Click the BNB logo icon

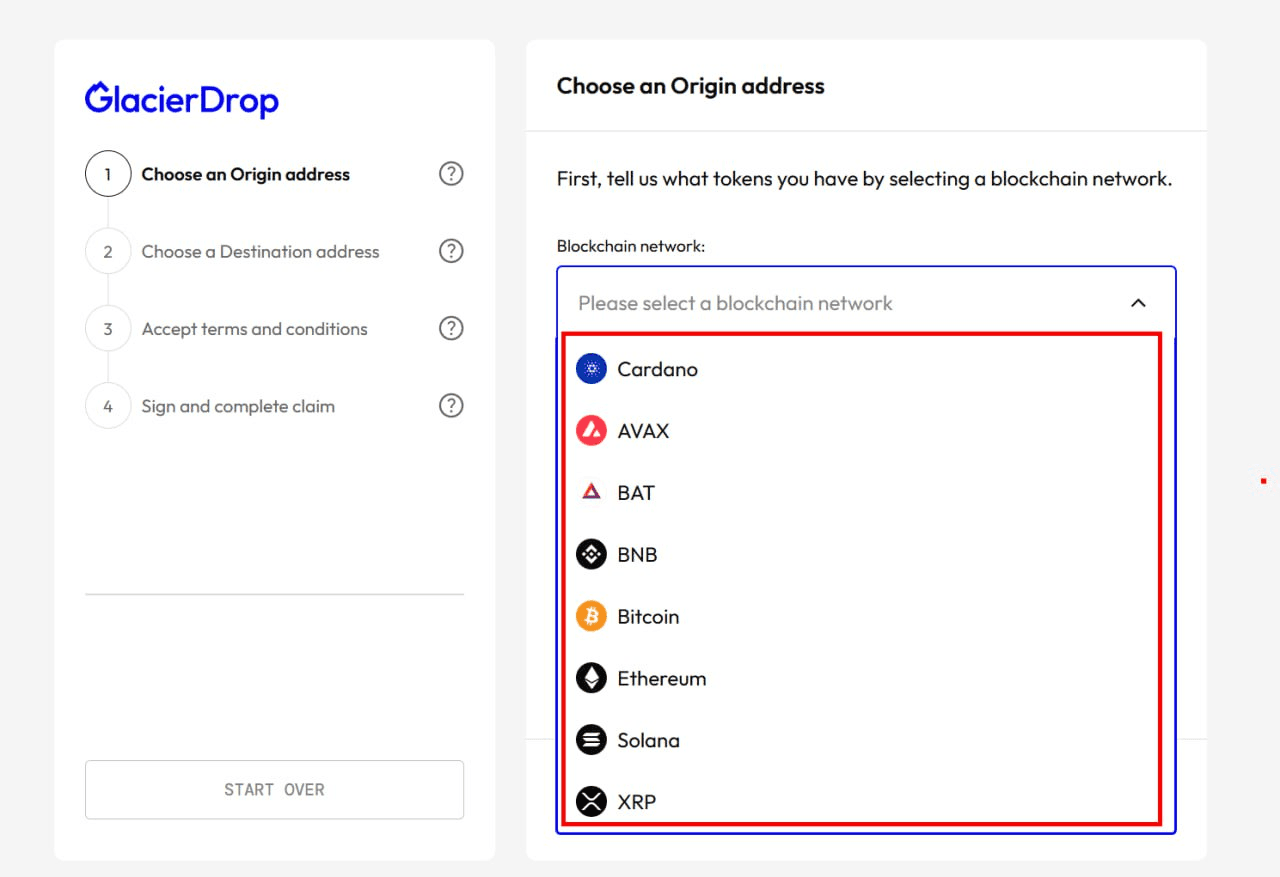point(591,554)
